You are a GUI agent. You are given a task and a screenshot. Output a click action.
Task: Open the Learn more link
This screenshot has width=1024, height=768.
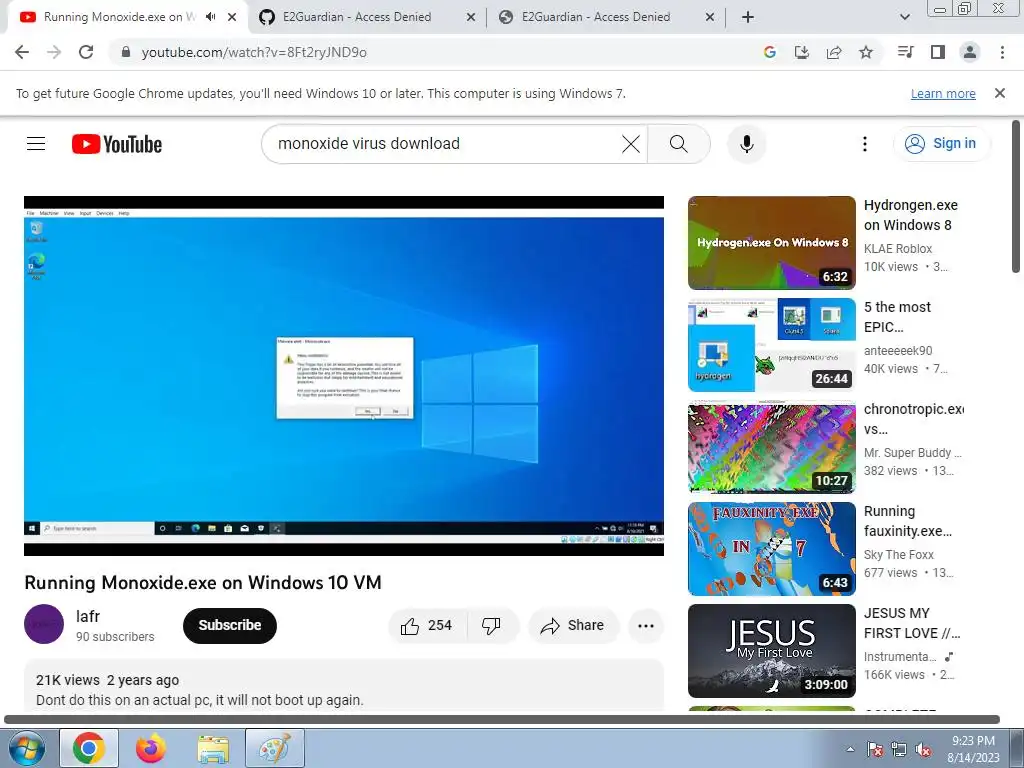point(943,94)
